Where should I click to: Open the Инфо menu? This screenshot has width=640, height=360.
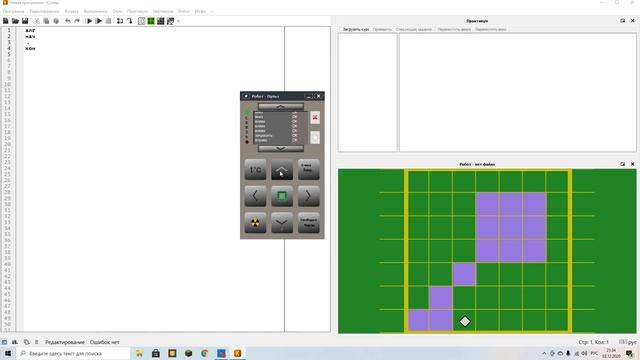pyautogui.click(x=200, y=11)
